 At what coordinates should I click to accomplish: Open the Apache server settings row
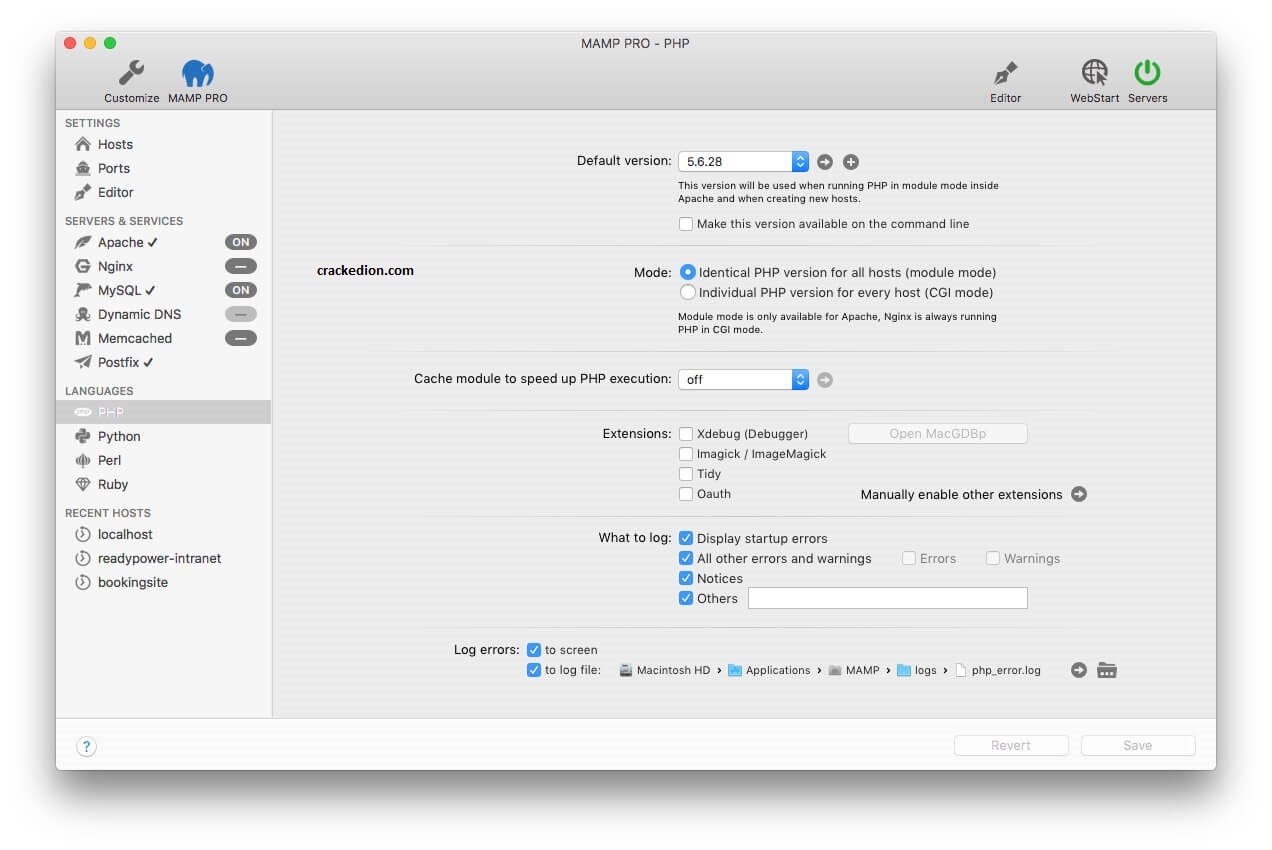coord(163,242)
